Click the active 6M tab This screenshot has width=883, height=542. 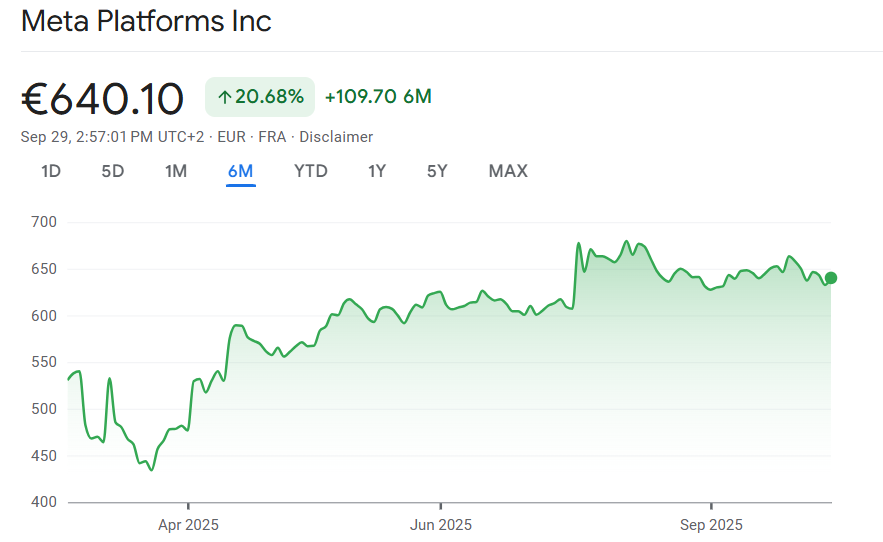tap(240, 171)
